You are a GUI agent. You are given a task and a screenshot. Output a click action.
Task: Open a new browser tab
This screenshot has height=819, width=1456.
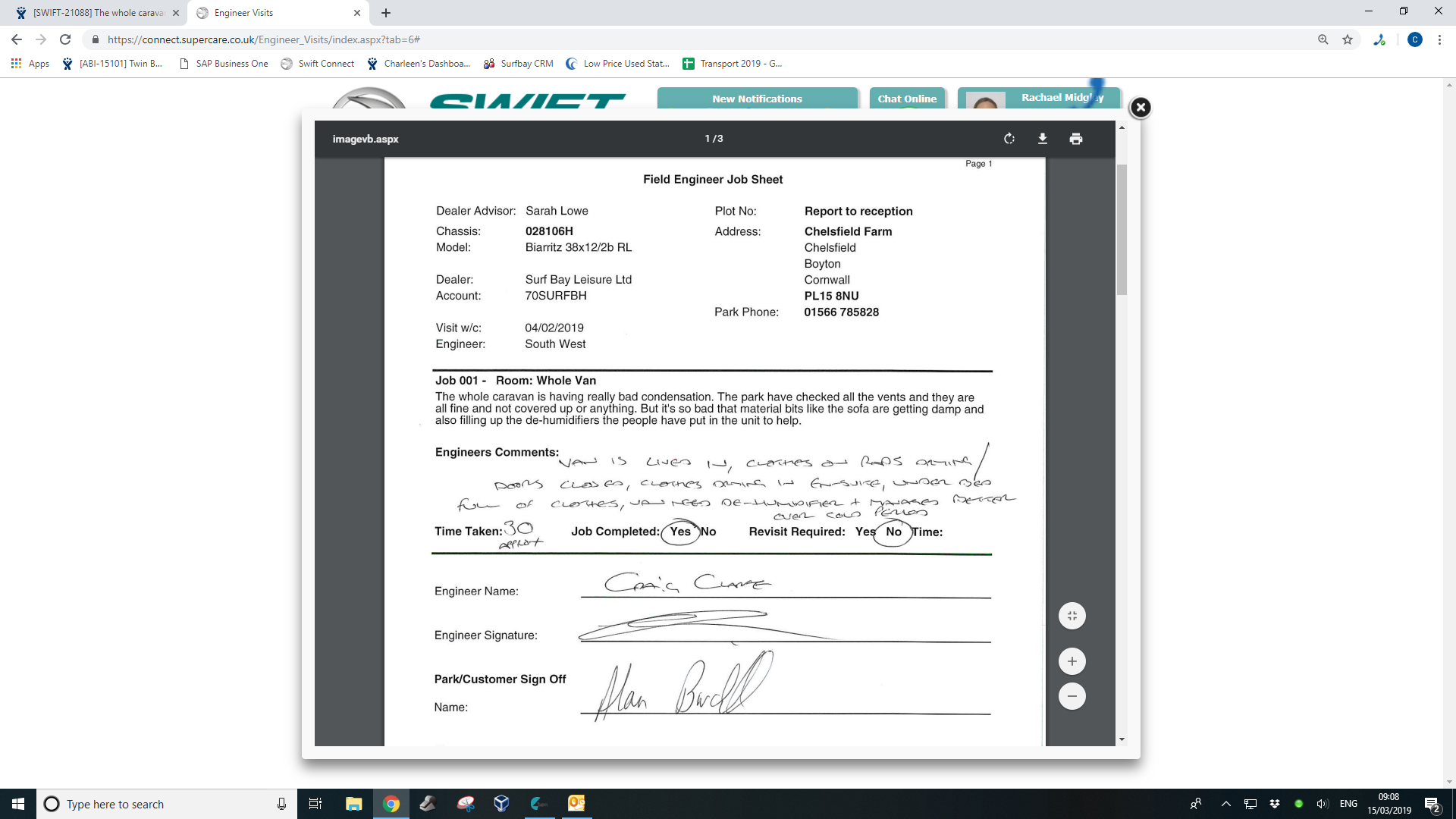(386, 13)
